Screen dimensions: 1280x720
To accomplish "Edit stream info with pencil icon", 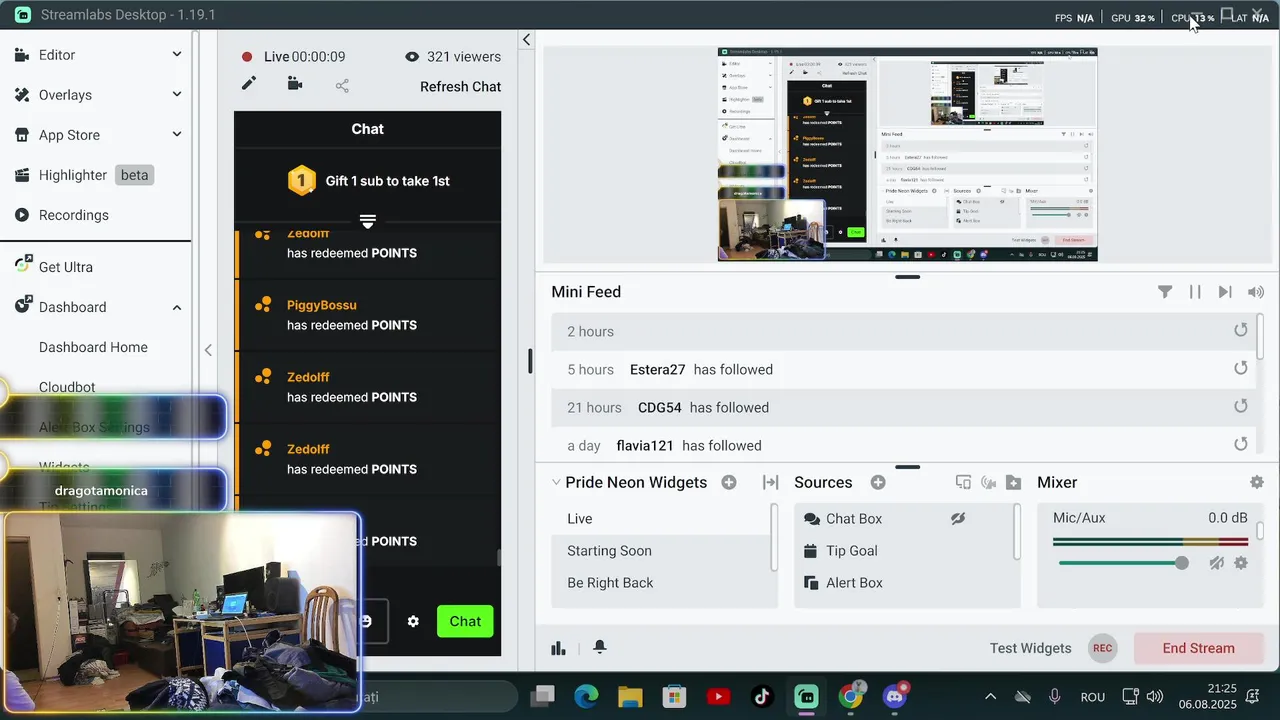I will (x=248, y=85).
